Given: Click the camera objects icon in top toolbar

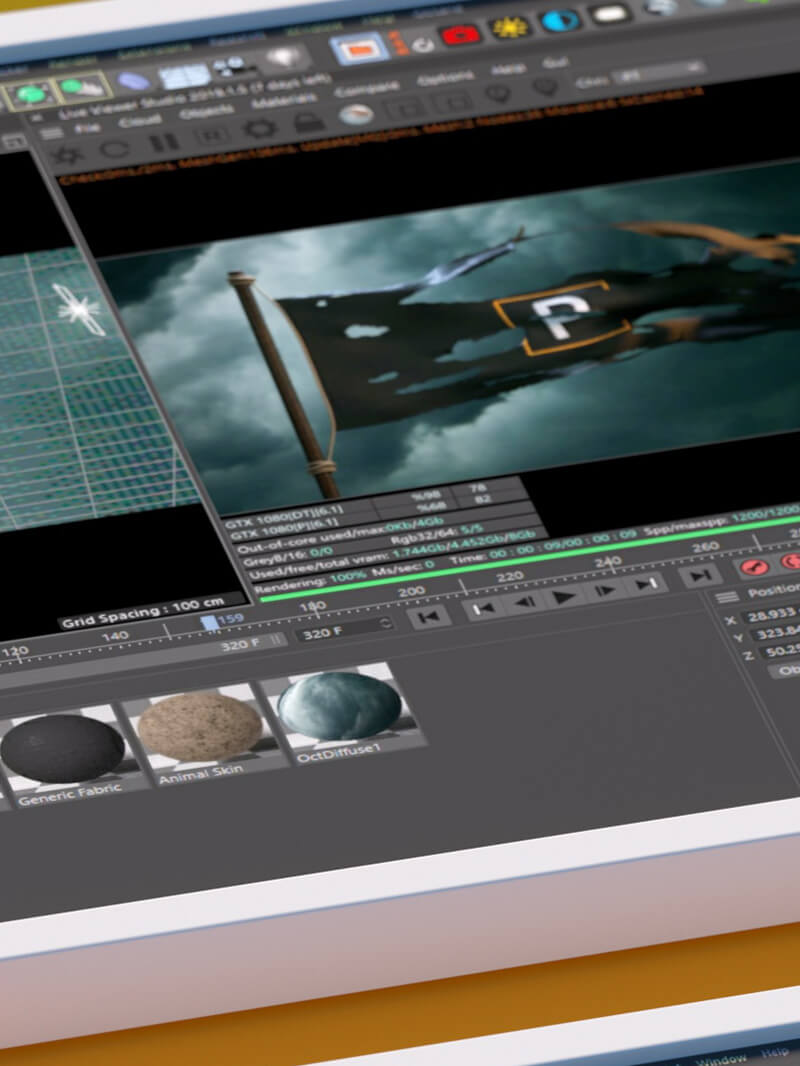Looking at the screenshot, I should (x=233, y=67).
